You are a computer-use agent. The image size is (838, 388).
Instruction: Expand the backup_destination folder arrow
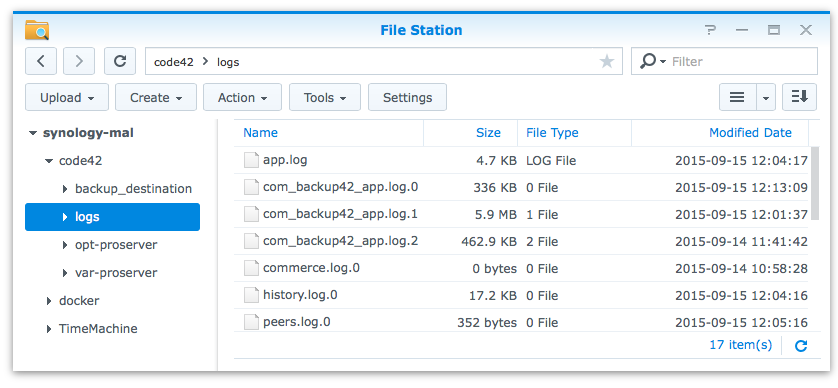point(65,189)
